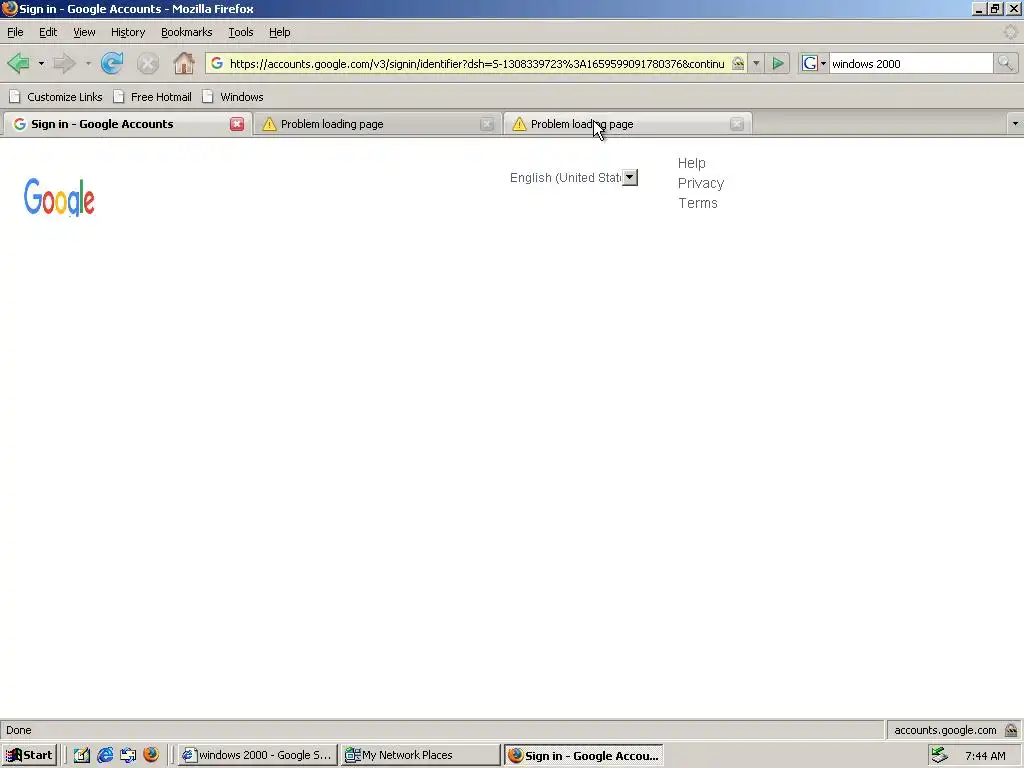Click the Help link on the page
Viewport: 1024px width, 768px height.
click(x=692, y=163)
